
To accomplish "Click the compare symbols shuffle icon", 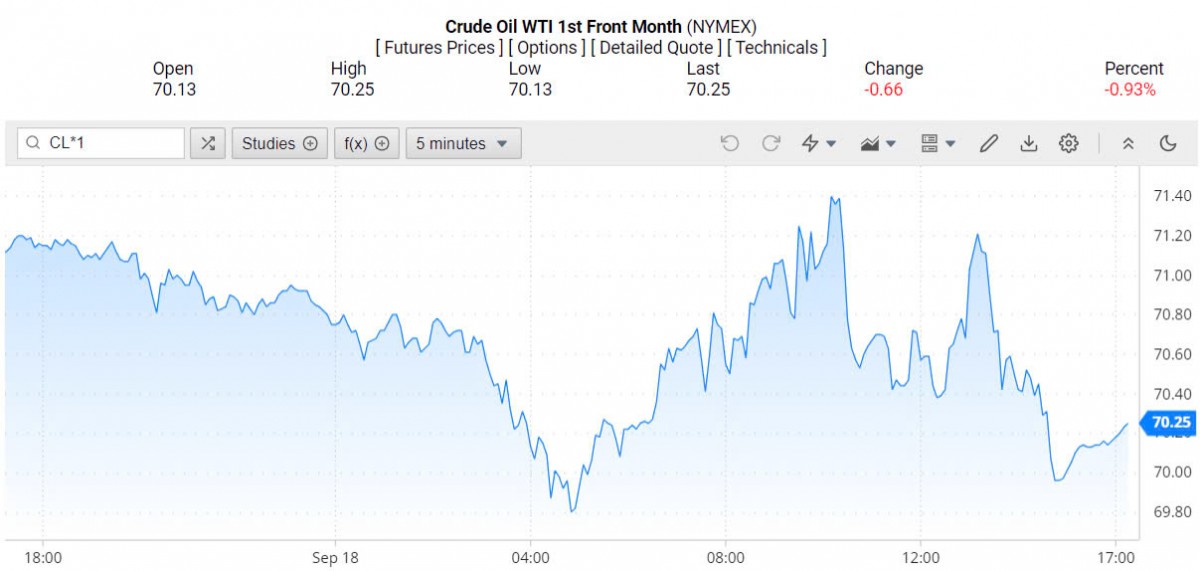I will (207, 143).
